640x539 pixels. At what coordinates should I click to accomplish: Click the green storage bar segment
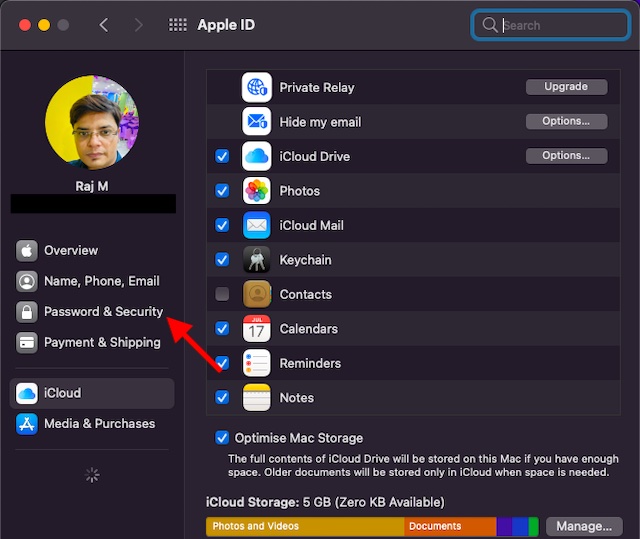tap(533, 526)
